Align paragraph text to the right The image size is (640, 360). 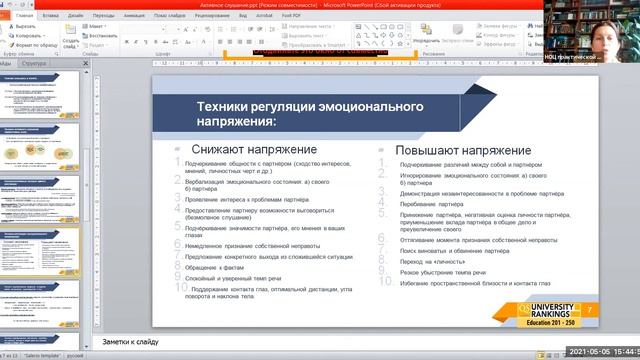(239, 42)
